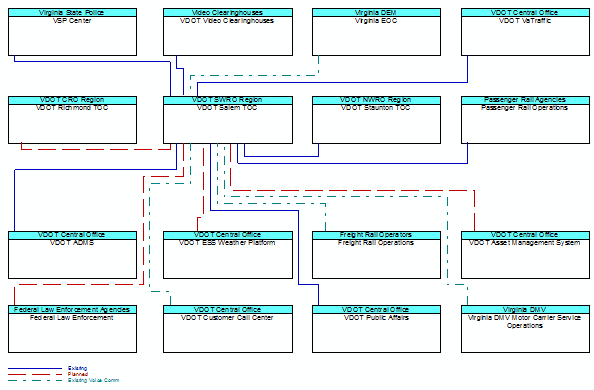
Task: Click 'Virginia DMV Motor Carrier Service Operations' label
Action: point(525,322)
